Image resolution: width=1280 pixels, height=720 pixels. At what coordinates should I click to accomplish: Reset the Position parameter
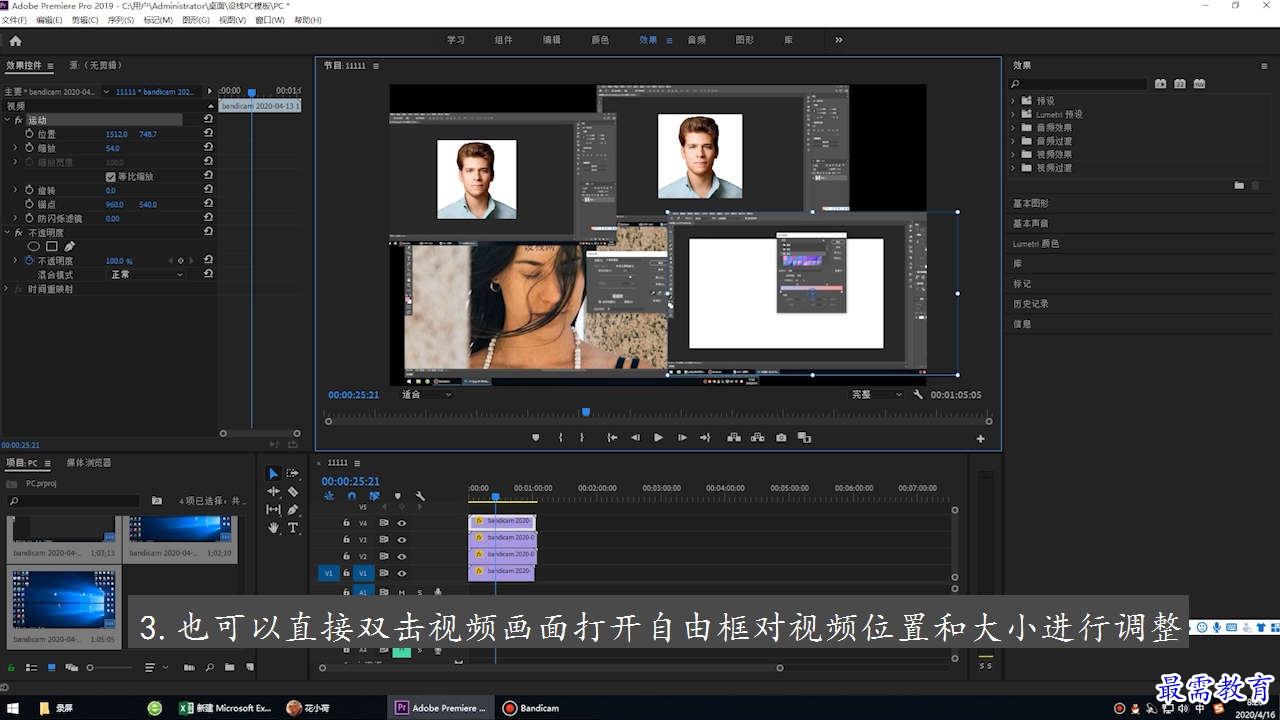coord(208,133)
